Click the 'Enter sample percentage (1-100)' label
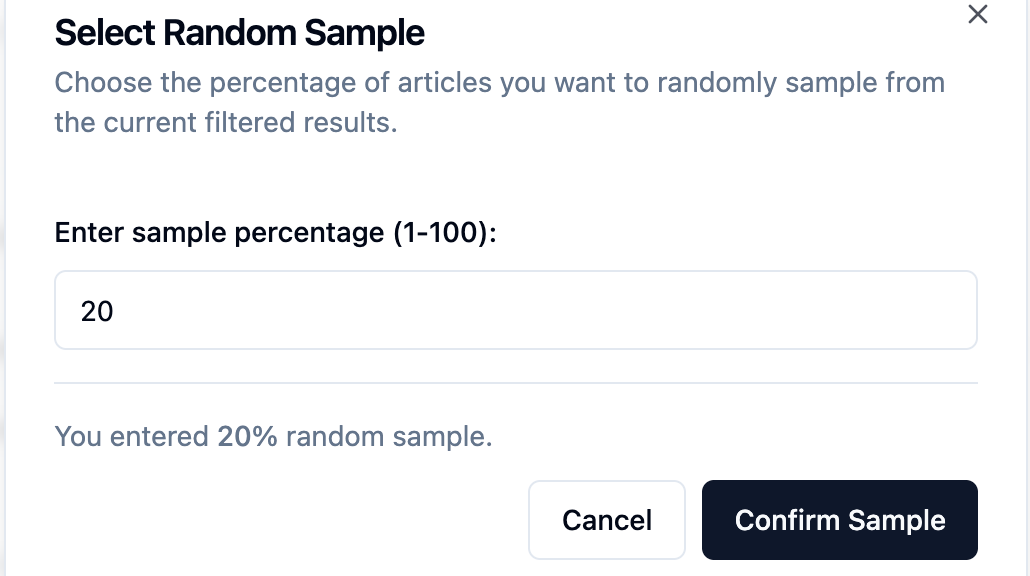Viewport: 1030px width, 576px height. 275,233
